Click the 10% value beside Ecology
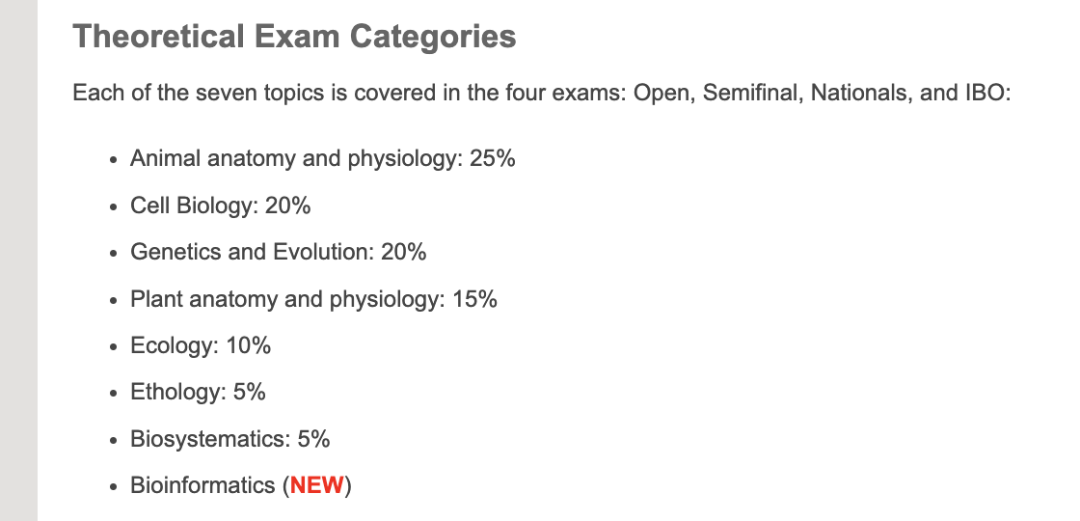The width and height of the screenshot is (1080, 521). pos(248,346)
